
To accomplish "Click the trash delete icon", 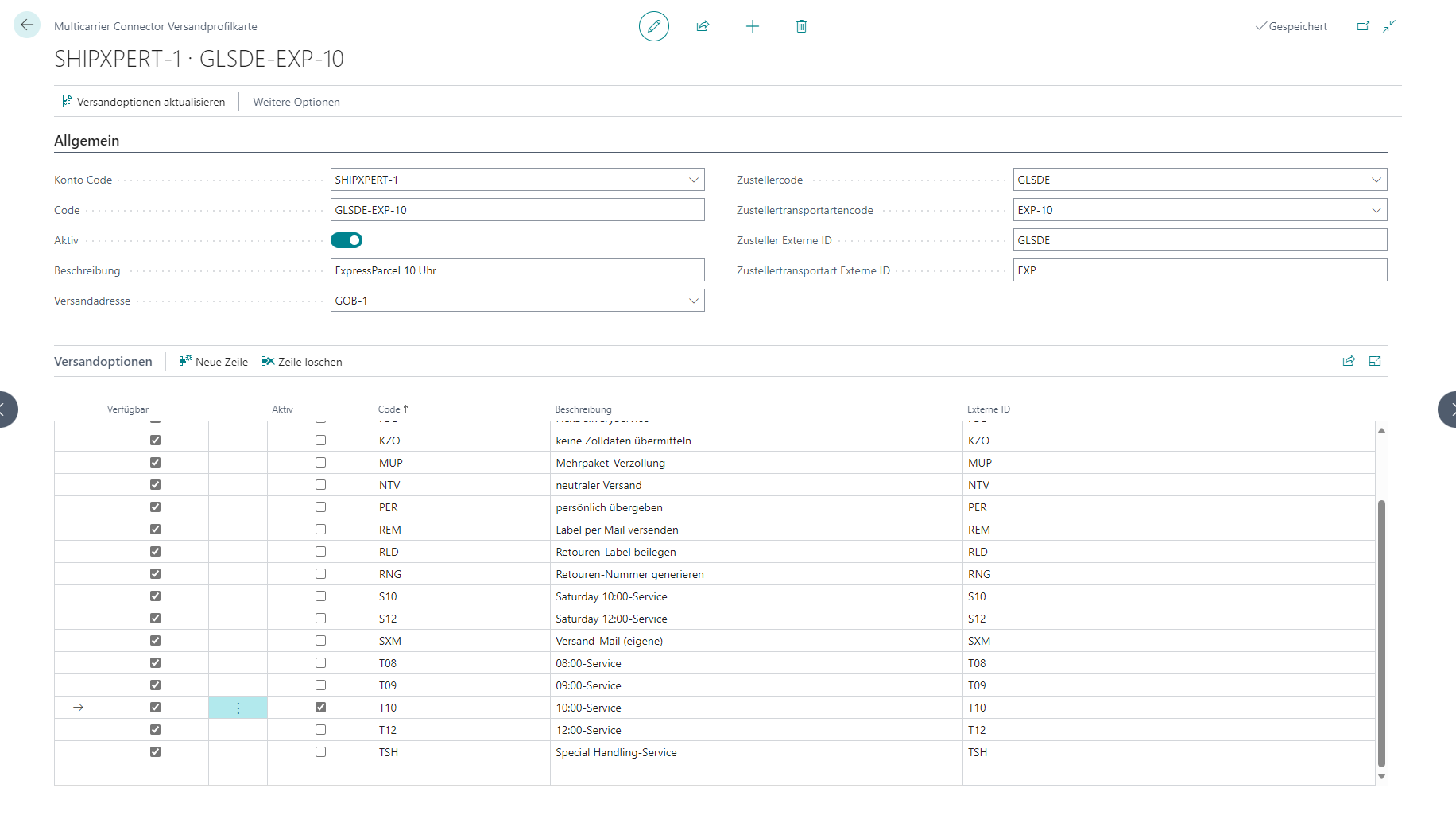I will pos(801,26).
